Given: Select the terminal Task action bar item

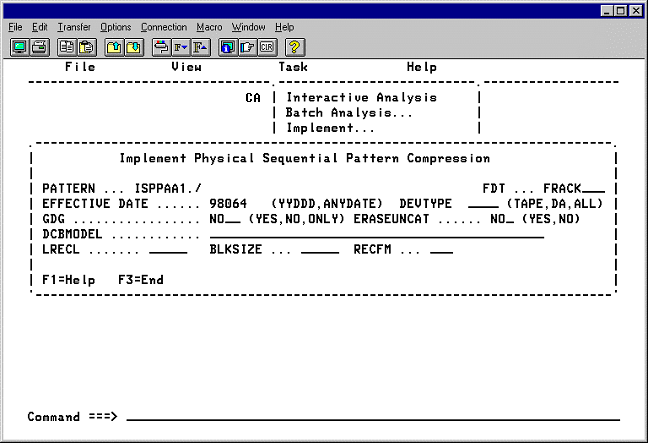Looking at the screenshot, I should pos(293,67).
